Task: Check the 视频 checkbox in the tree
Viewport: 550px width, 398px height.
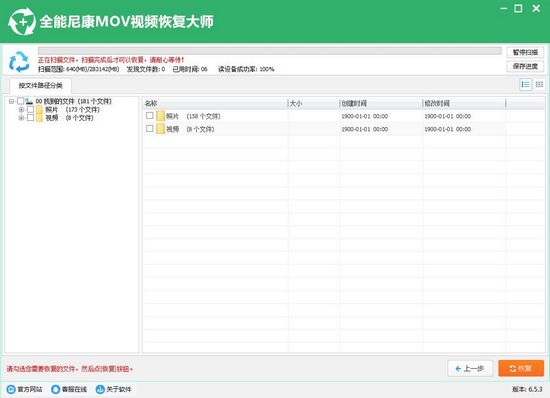Action: tap(31, 118)
